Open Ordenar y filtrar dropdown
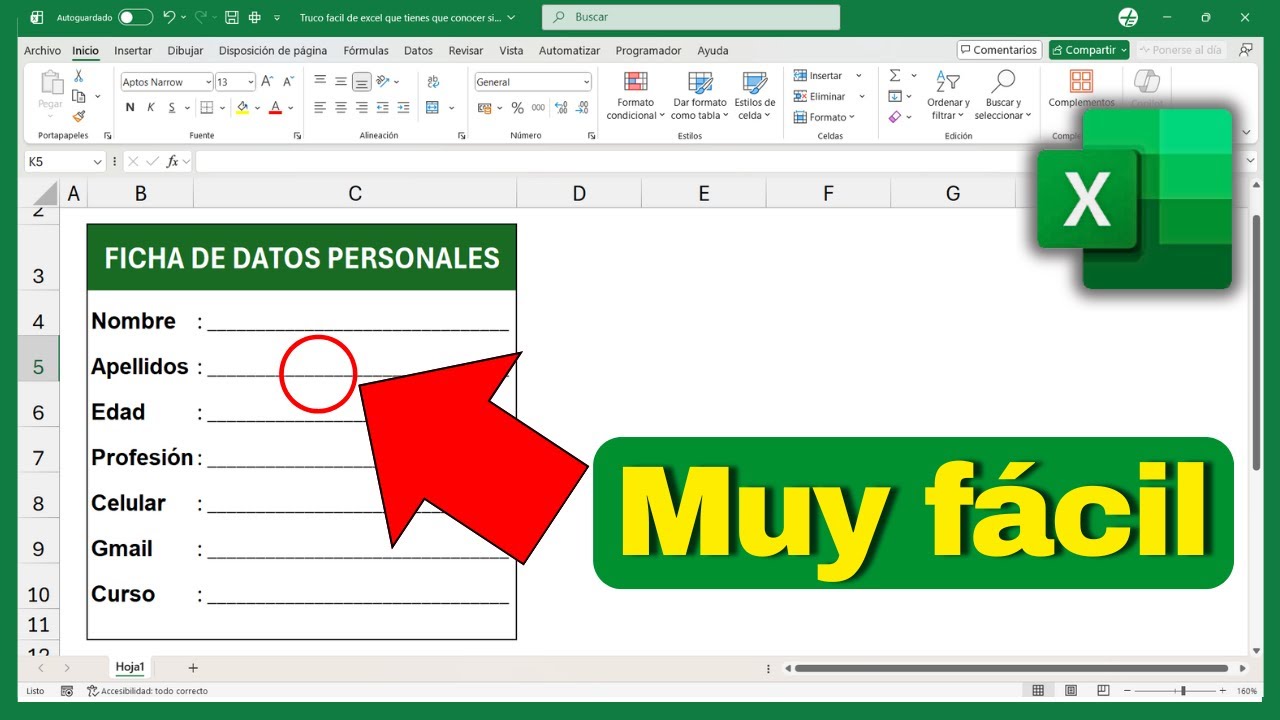This screenshot has height=720, width=1280. coord(947,96)
